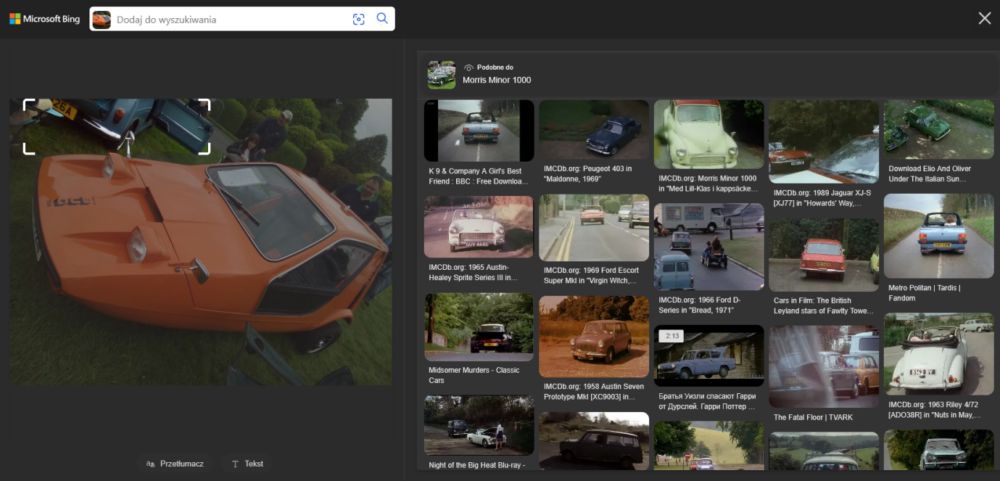Play the video result marked 2:13

point(708,355)
